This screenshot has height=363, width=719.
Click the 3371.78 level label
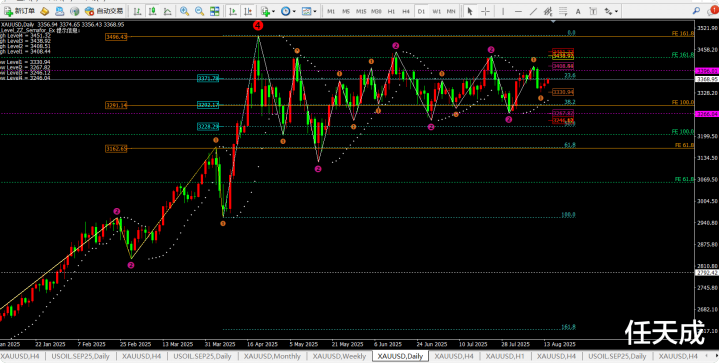pos(208,79)
